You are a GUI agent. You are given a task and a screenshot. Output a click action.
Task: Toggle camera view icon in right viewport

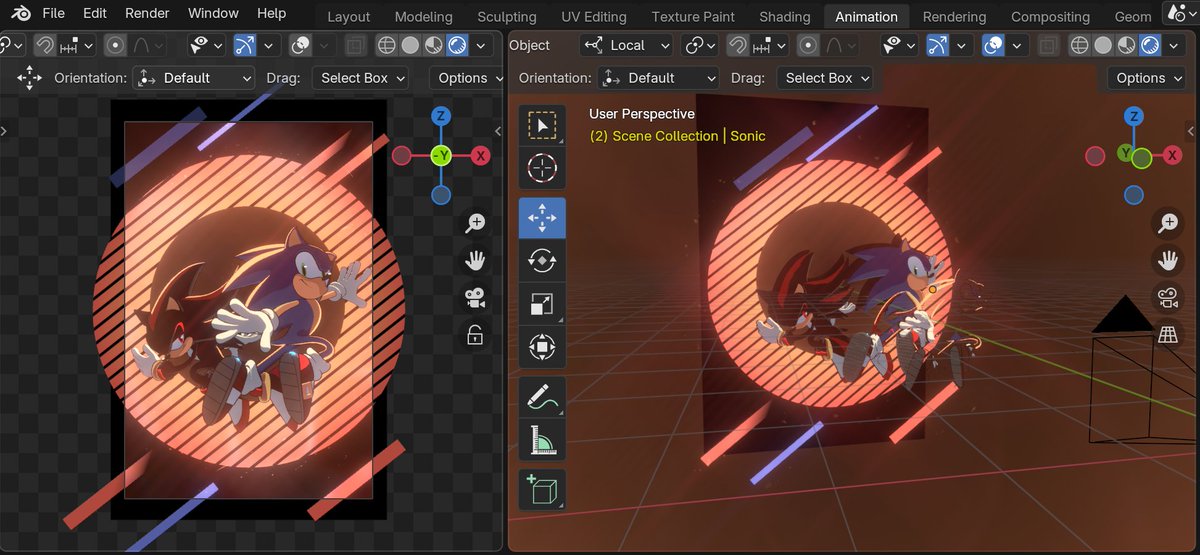click(x=1167, y=298)
